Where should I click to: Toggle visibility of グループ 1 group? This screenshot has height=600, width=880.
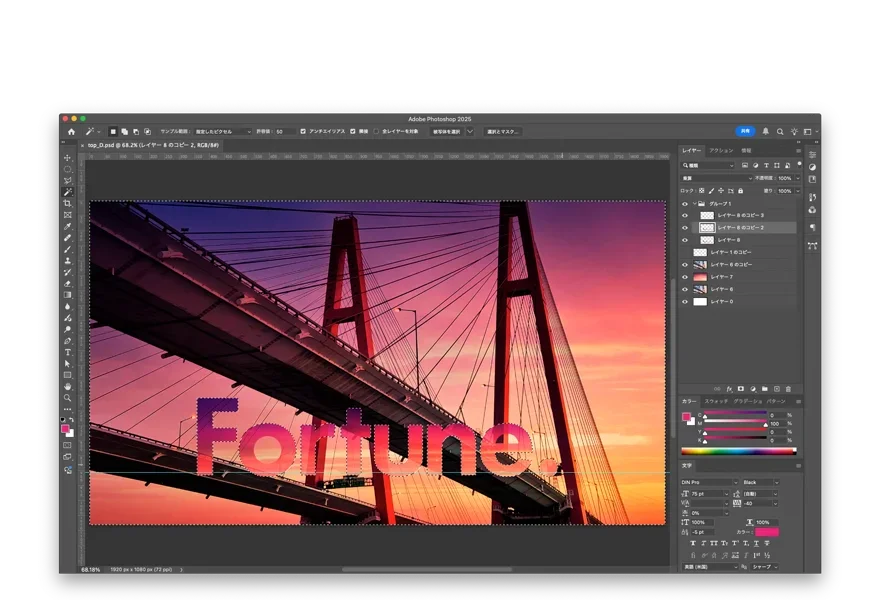685,203
